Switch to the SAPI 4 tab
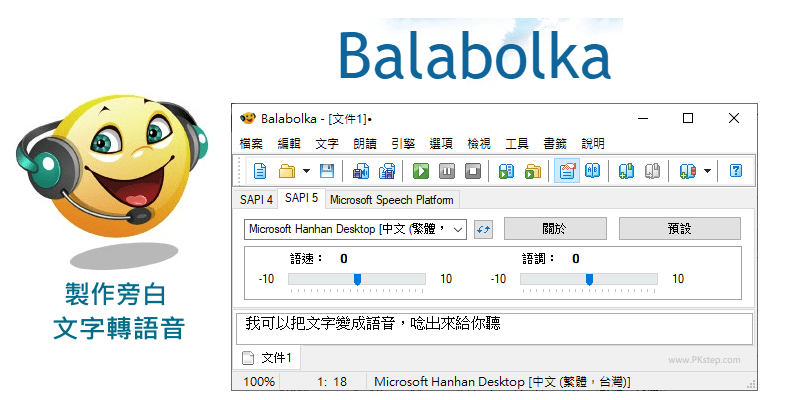This screenshot has width=800, height=400. click(256, 200)
